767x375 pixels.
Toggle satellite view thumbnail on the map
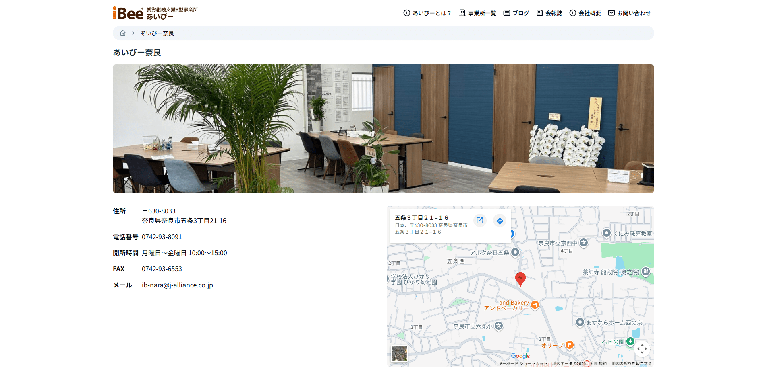point(399,353)
